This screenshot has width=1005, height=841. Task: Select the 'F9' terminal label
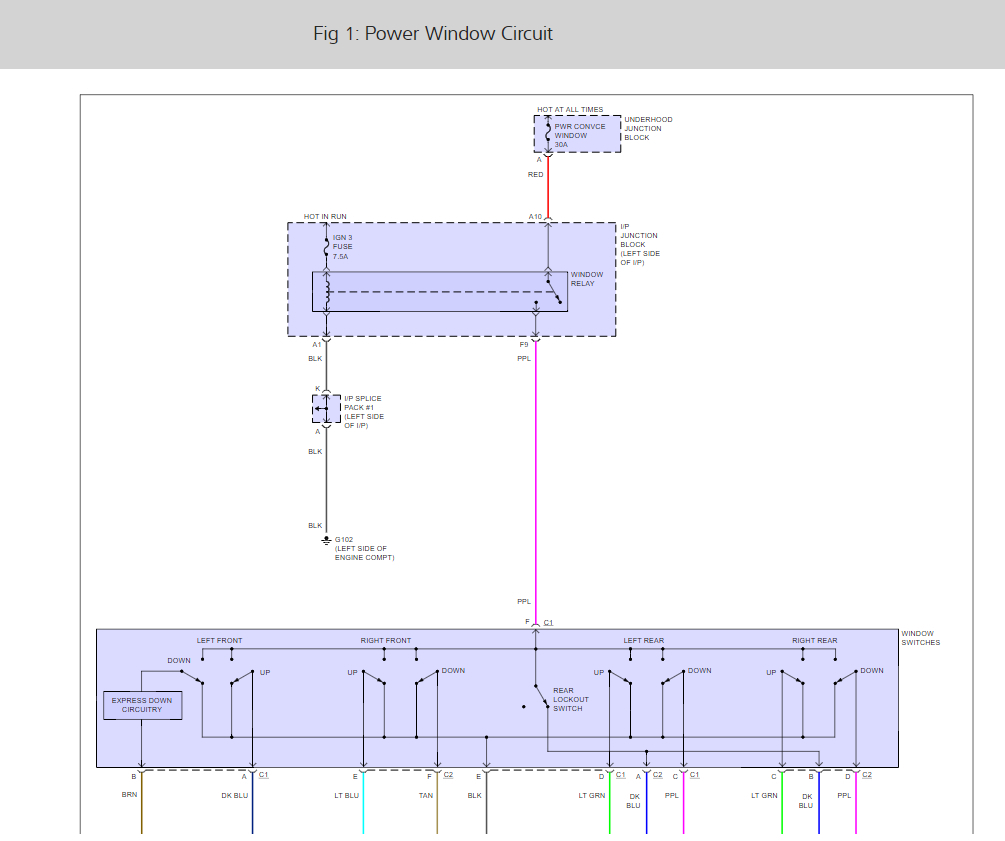[524, 345]
